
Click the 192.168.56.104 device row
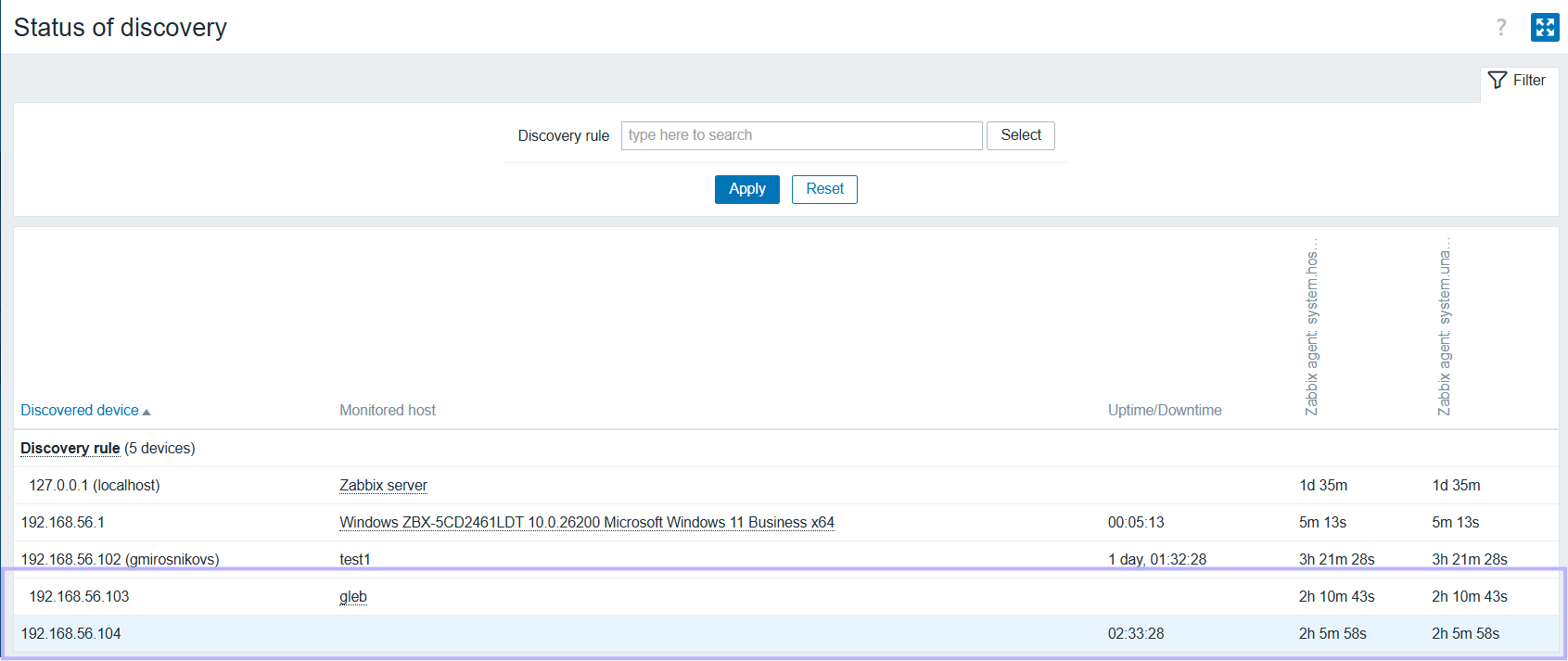(71, 634)
